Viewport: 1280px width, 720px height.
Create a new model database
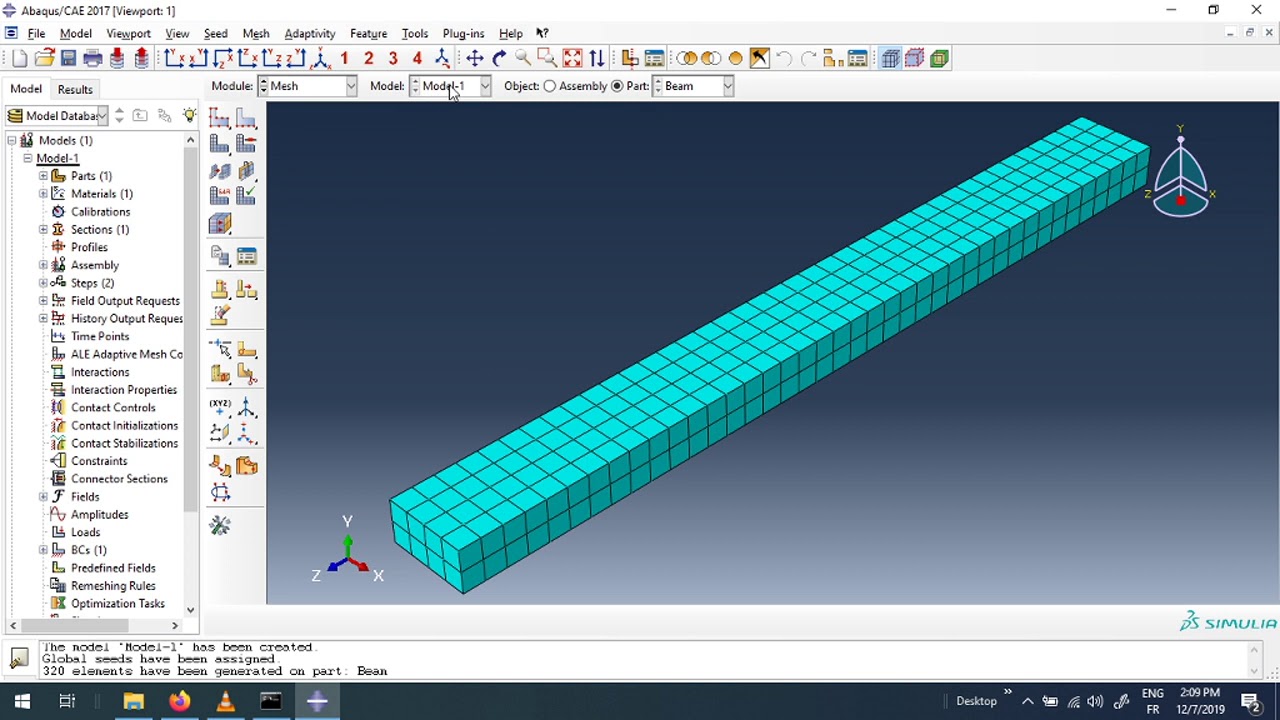(19, 59)
